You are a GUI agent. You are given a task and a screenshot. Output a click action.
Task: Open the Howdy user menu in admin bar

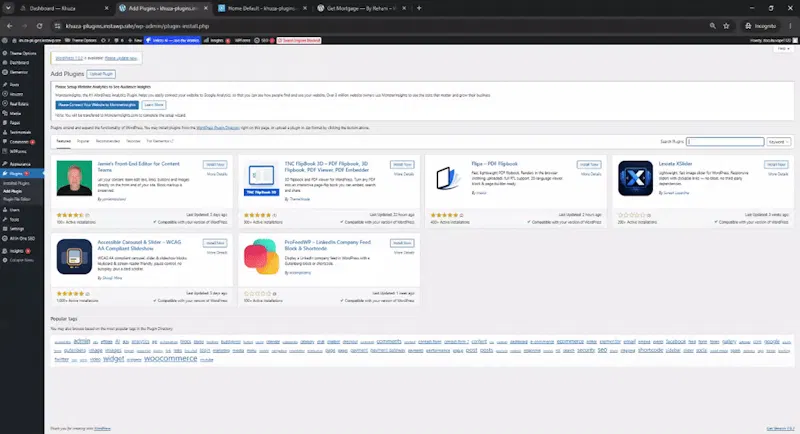pos(773,40)
